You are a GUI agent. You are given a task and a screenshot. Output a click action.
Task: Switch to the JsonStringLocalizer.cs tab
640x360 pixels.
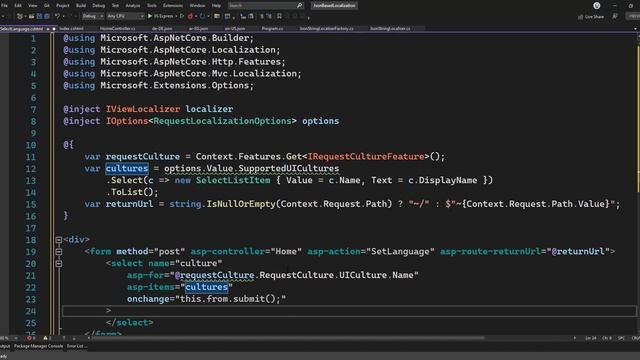point(390,29)
